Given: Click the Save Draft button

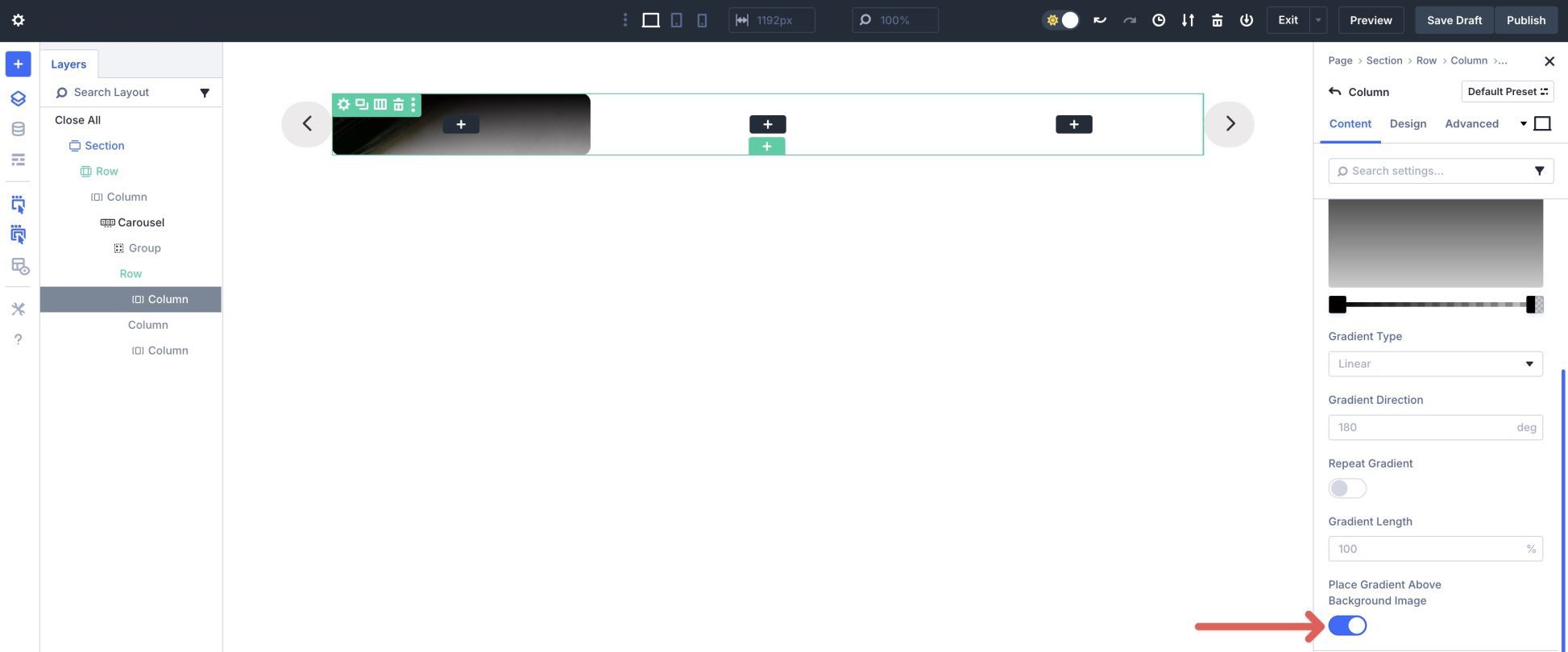Looking at the screenshot, I should point(1454,20).
